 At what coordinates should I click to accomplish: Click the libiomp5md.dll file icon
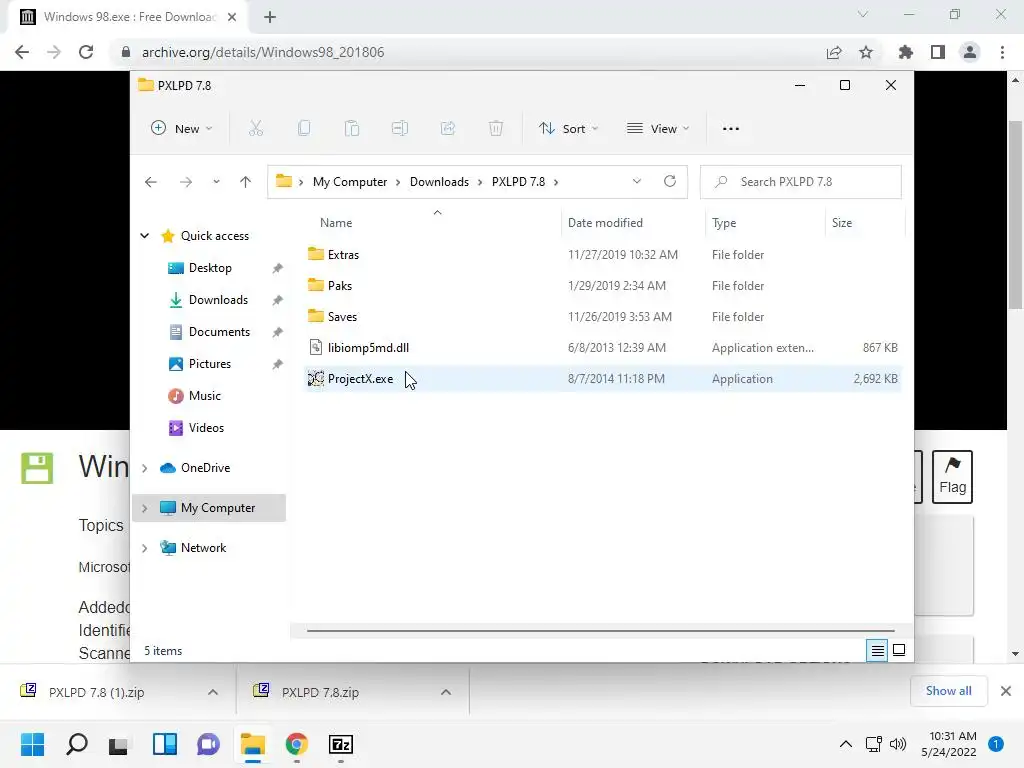316,347
